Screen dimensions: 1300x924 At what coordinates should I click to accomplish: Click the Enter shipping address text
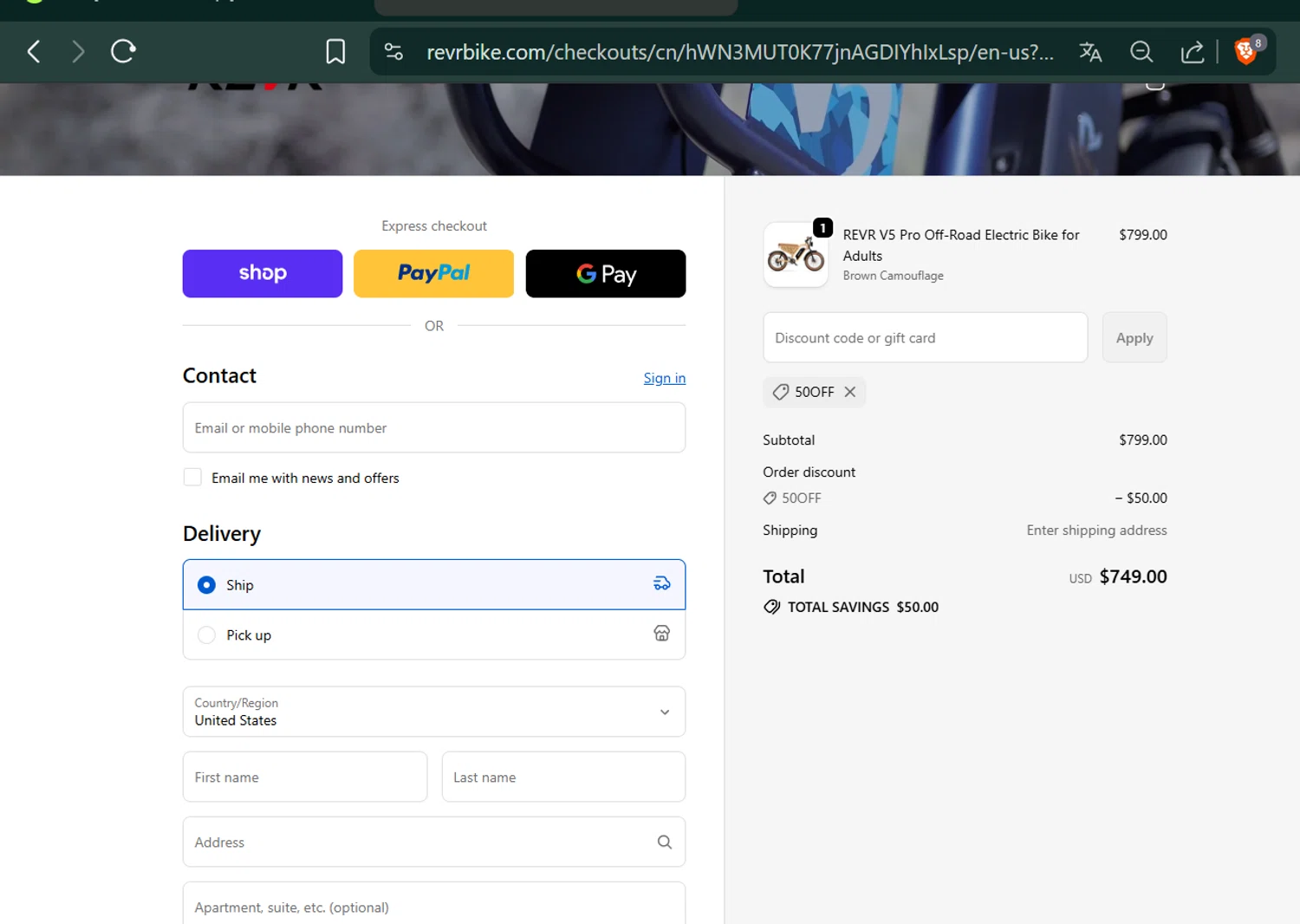coord(1096,530)
